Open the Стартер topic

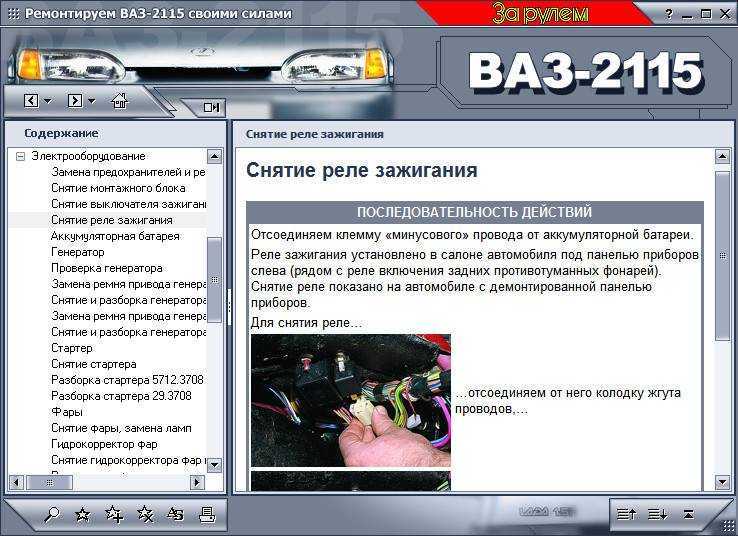(72, 348)
